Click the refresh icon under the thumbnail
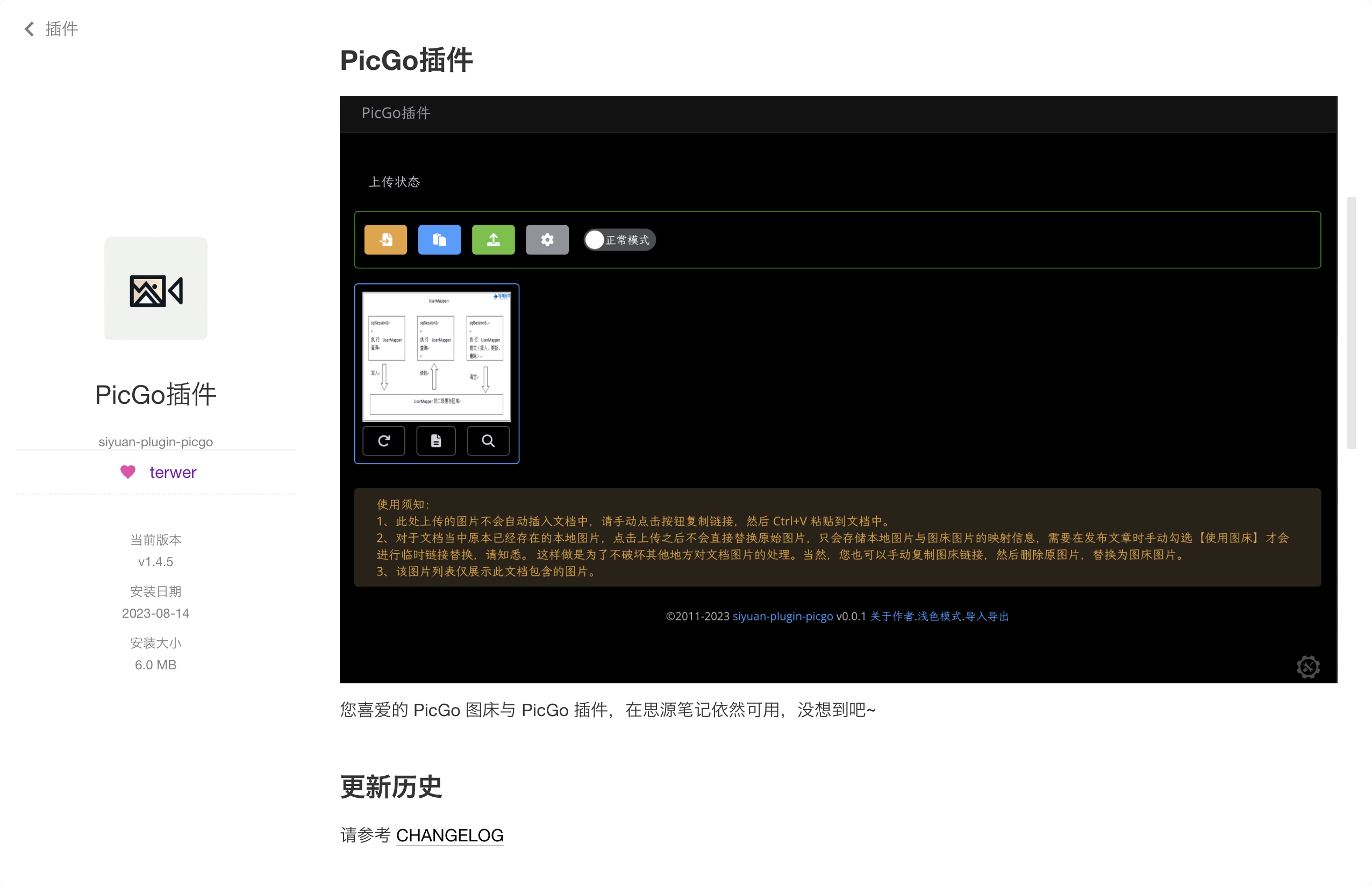The height and width of the screenshot is (886, 1372). click(x=384, y=441)
